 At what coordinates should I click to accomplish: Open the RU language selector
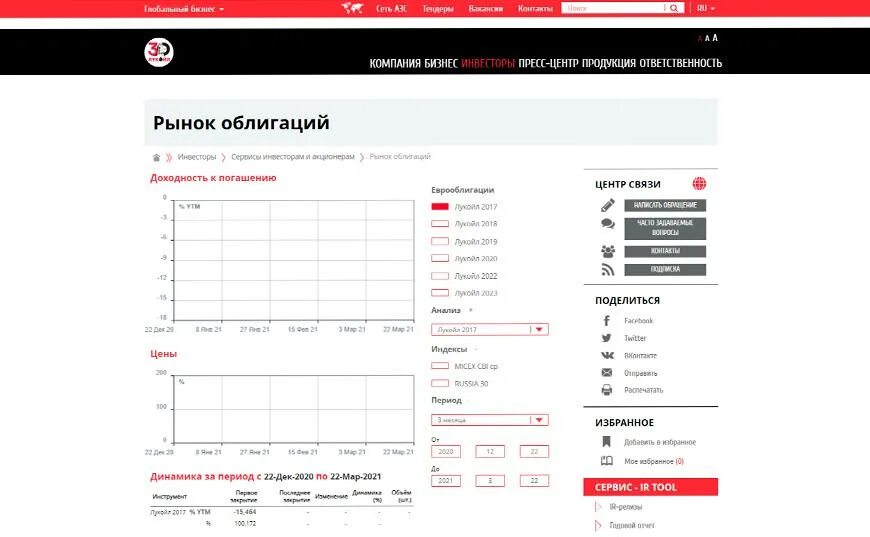click(x=706, y=8)
